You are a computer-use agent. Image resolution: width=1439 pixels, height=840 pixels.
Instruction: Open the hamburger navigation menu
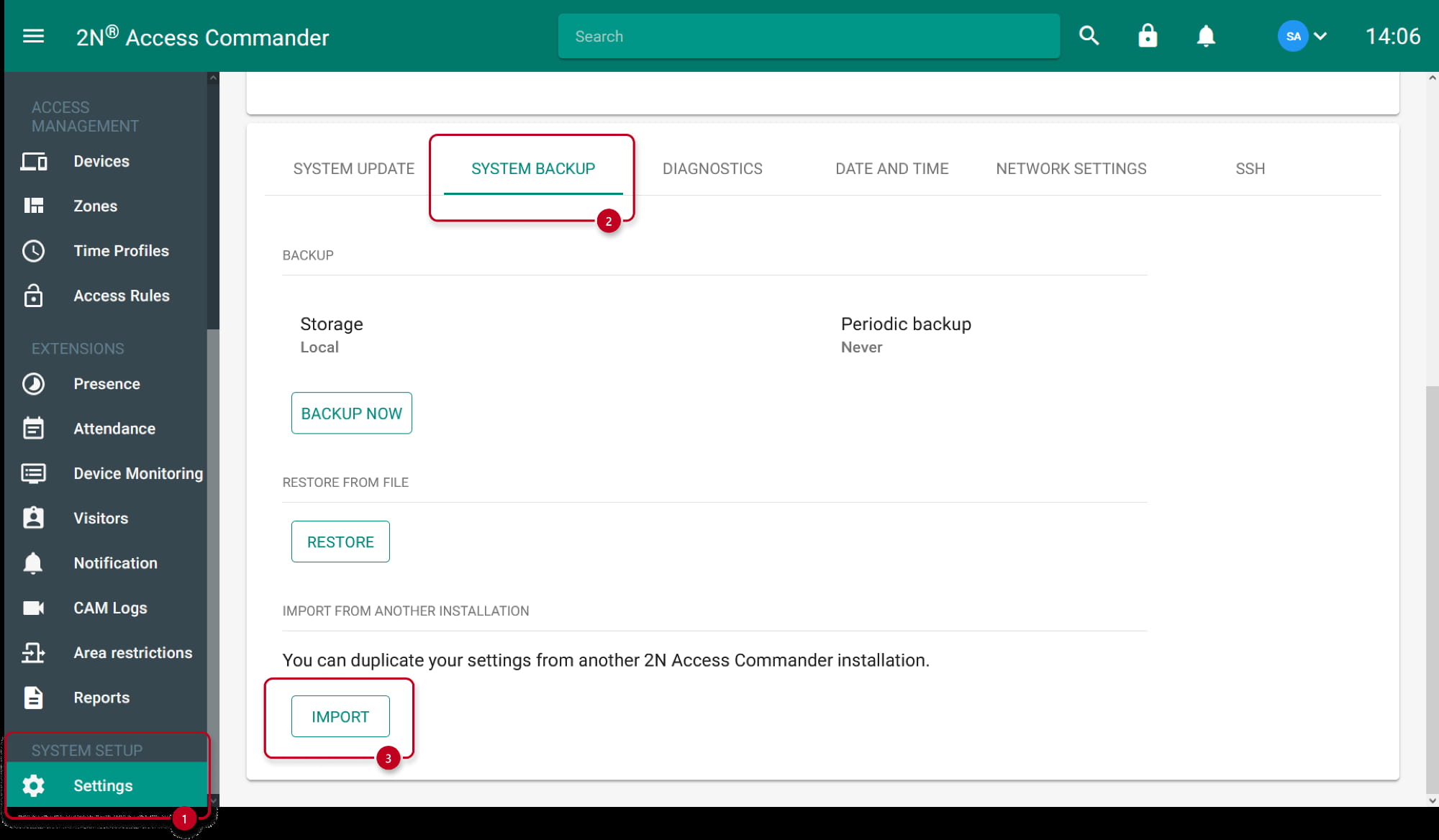tap(33, 36)
